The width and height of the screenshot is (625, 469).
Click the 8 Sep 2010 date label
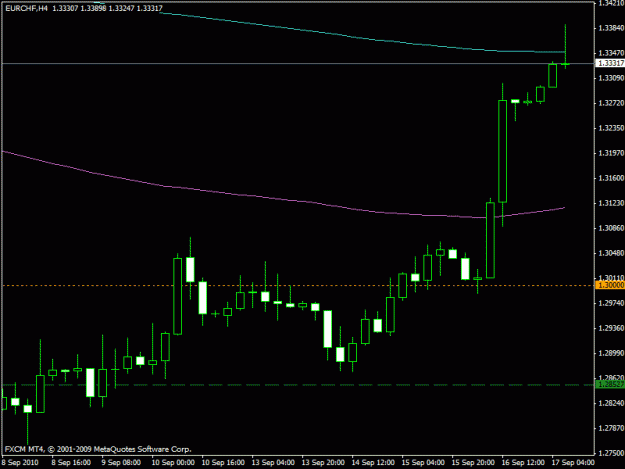20,462
